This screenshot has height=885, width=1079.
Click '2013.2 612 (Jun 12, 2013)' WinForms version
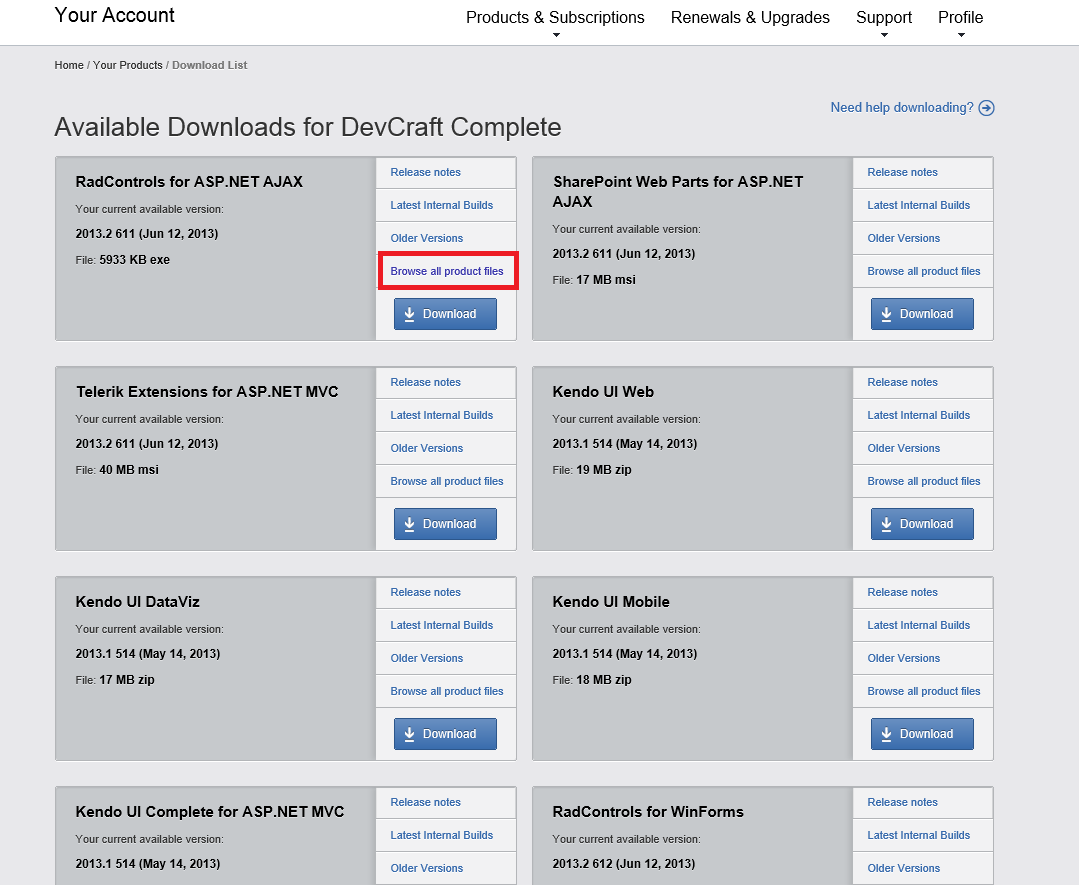point(623,864)
